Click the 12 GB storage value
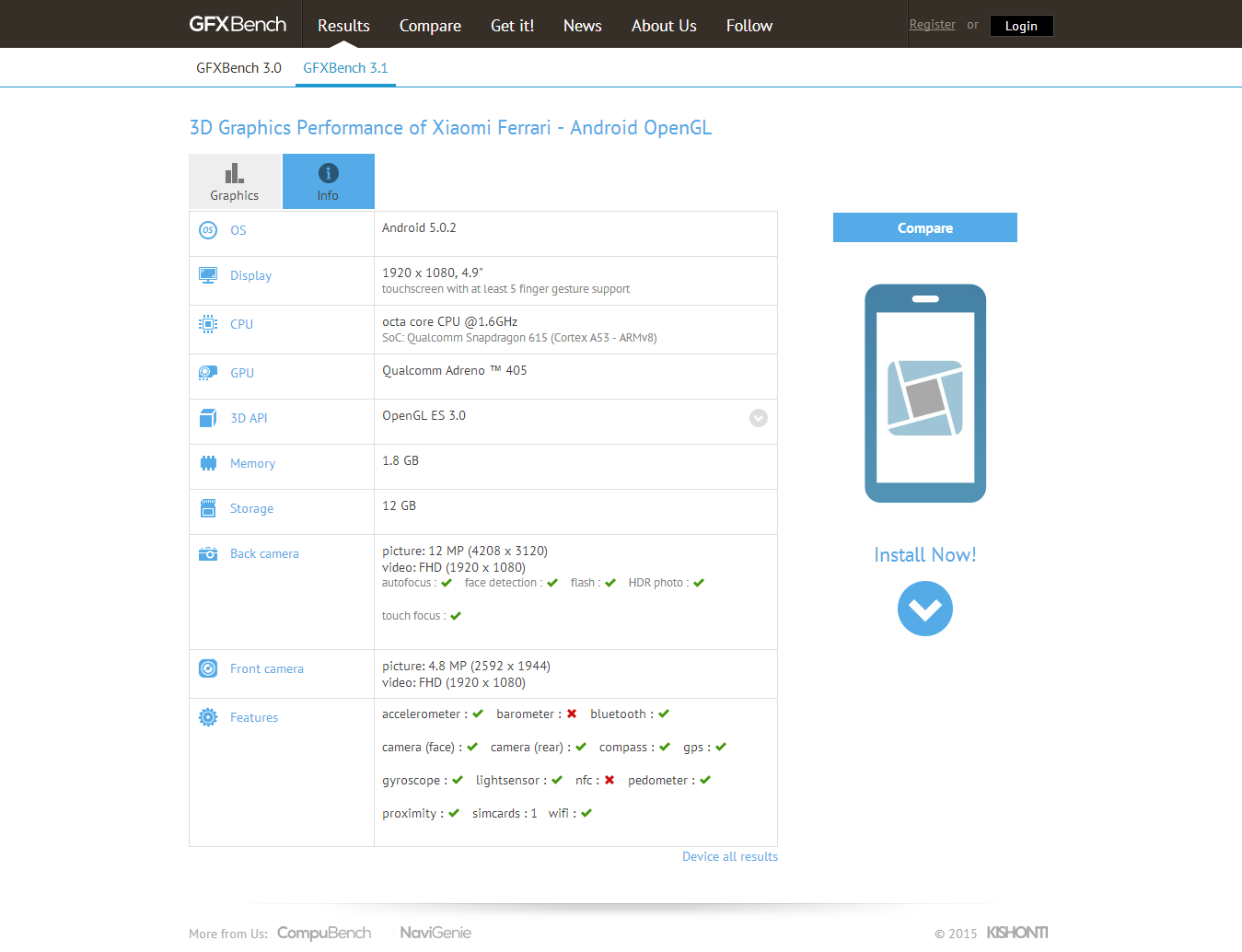The image size is (1242, 952). (399, 505)
